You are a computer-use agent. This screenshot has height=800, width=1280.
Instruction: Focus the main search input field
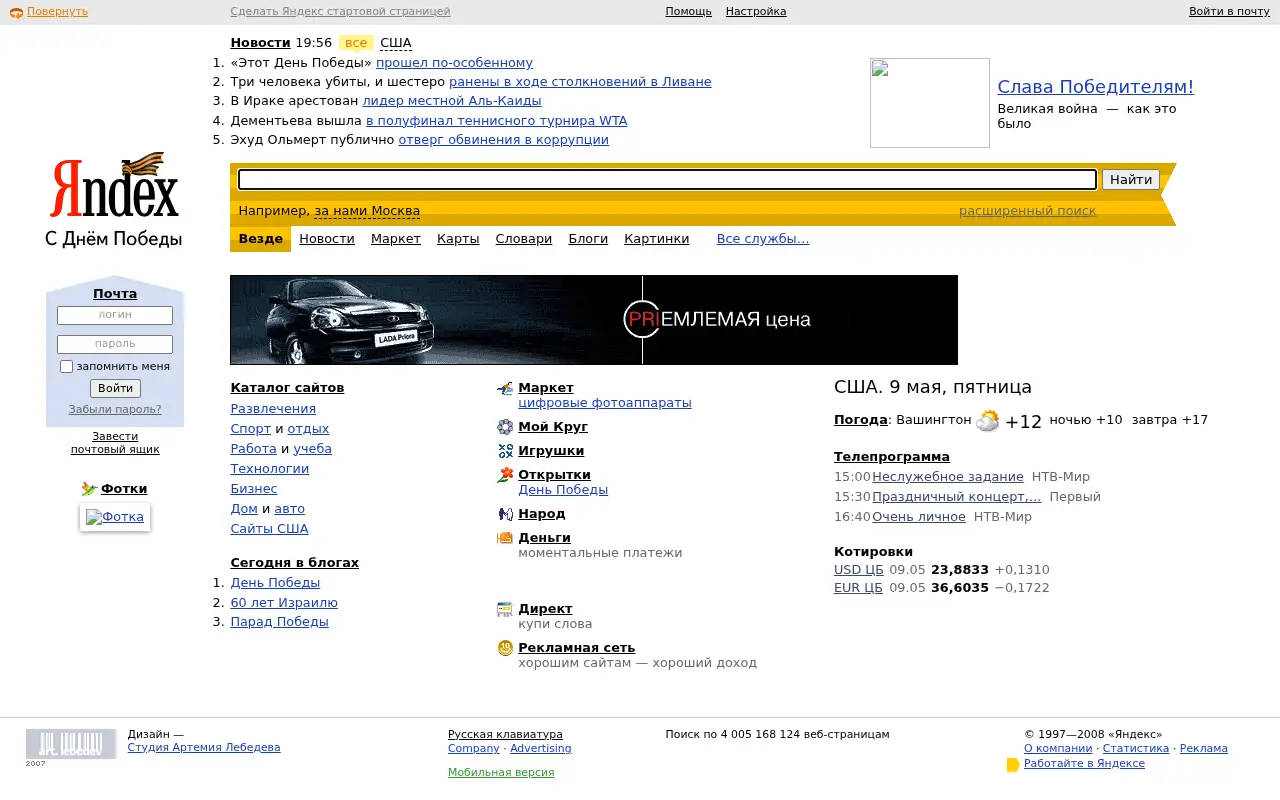667,180
